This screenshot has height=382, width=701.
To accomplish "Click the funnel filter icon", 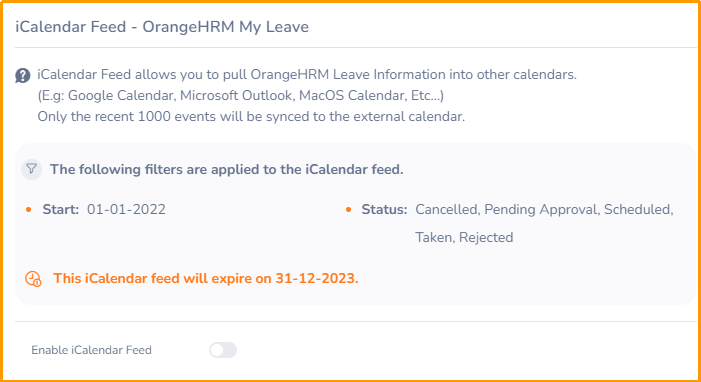I will (x=31, y=169).
